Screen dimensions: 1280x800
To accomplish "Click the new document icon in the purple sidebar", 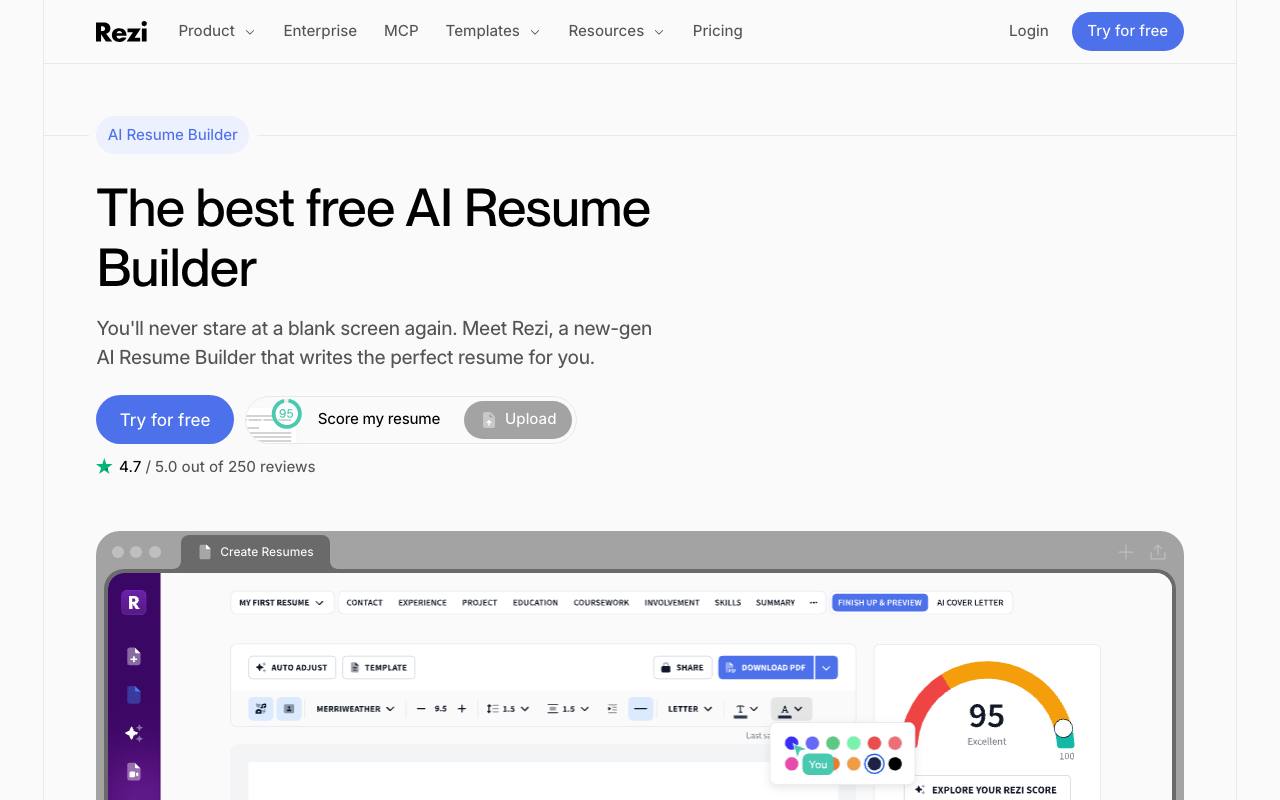I will tap(134, 656).
